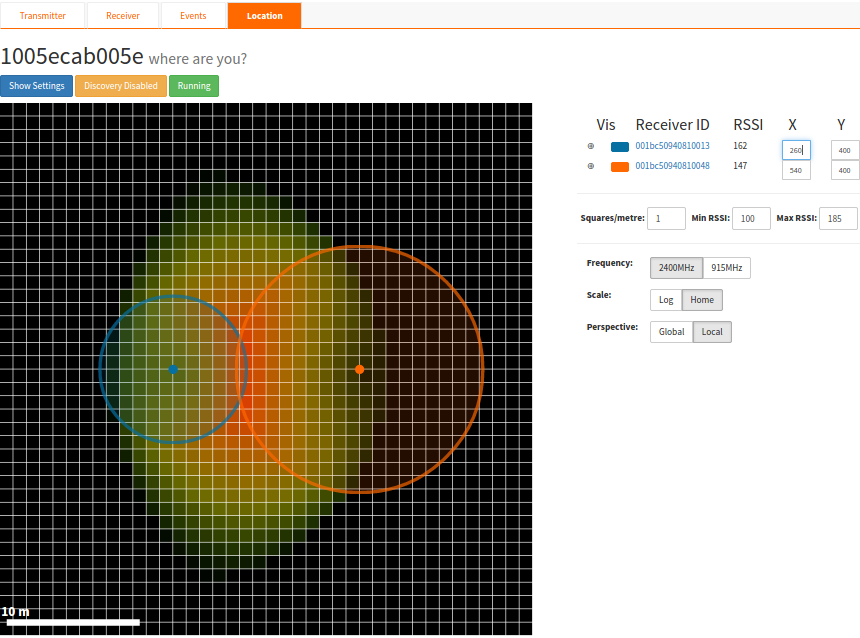The width and height of the screenshot is (860, 638).
Task: Toggle visibility icon for receiver 001bc50940810013
Action: pyautogui.click(x=591, y=146)
